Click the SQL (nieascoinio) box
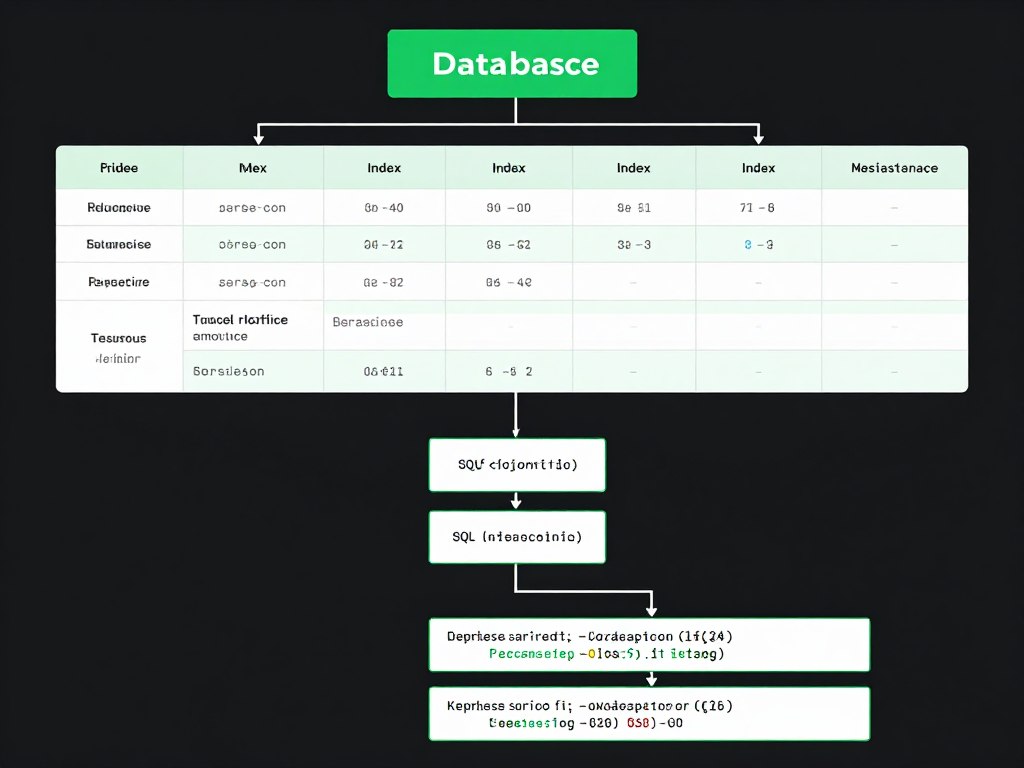The image size is (1024, 768). point(517,537)
